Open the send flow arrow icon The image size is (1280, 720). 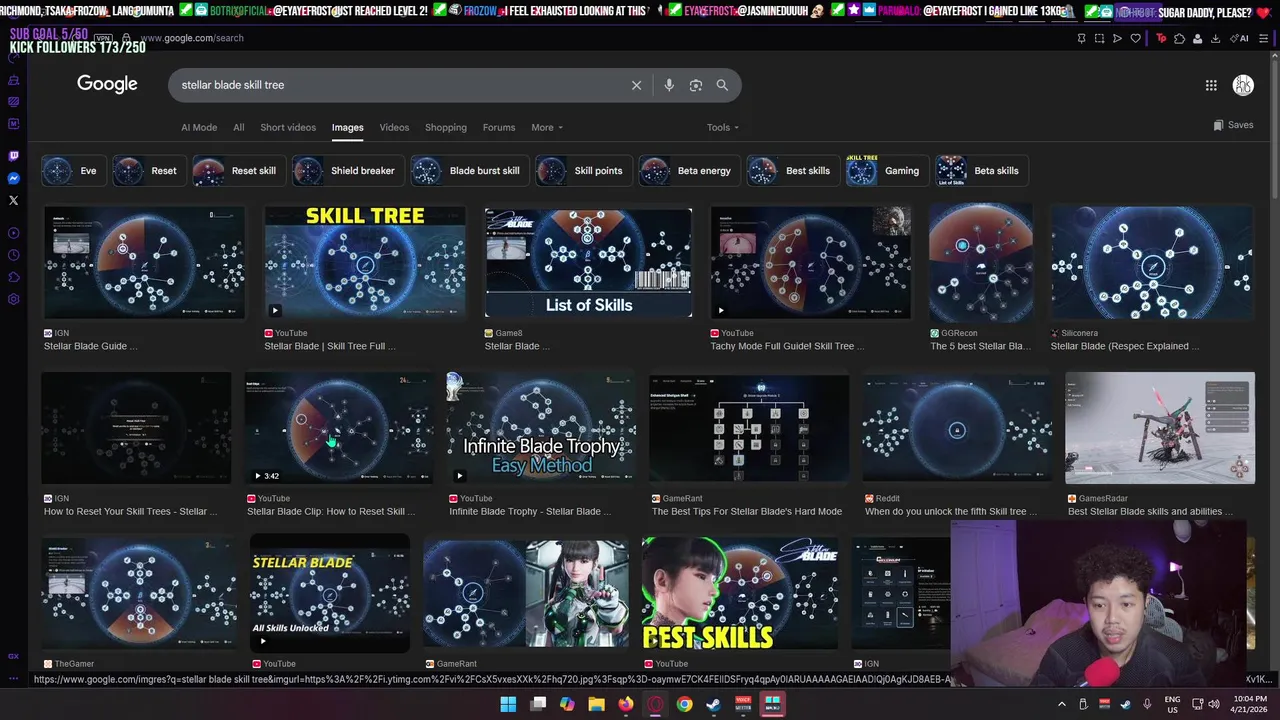click(x=1117, y=38)
